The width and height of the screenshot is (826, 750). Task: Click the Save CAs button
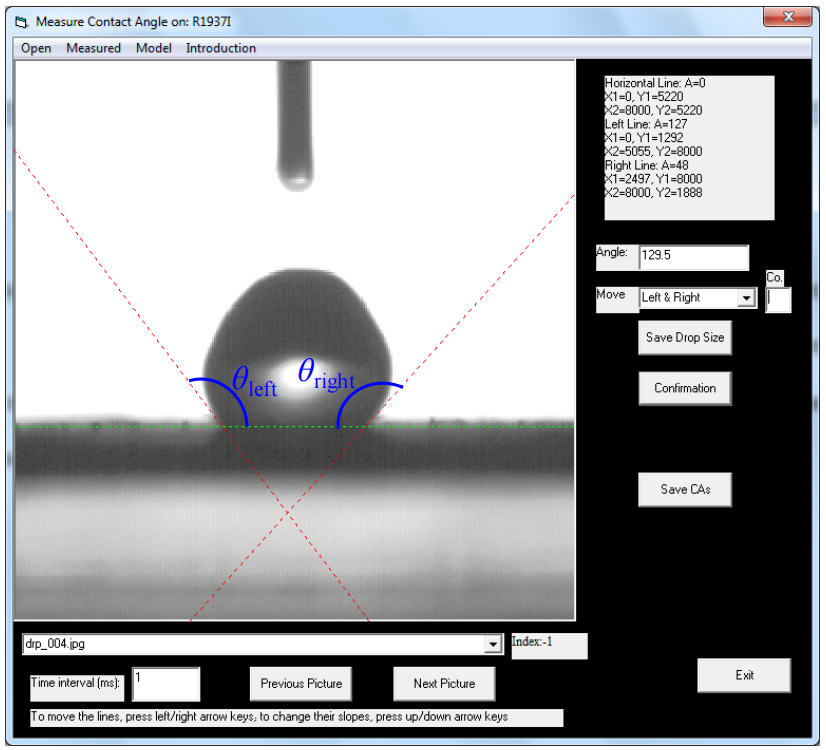[x=685, y=490]
